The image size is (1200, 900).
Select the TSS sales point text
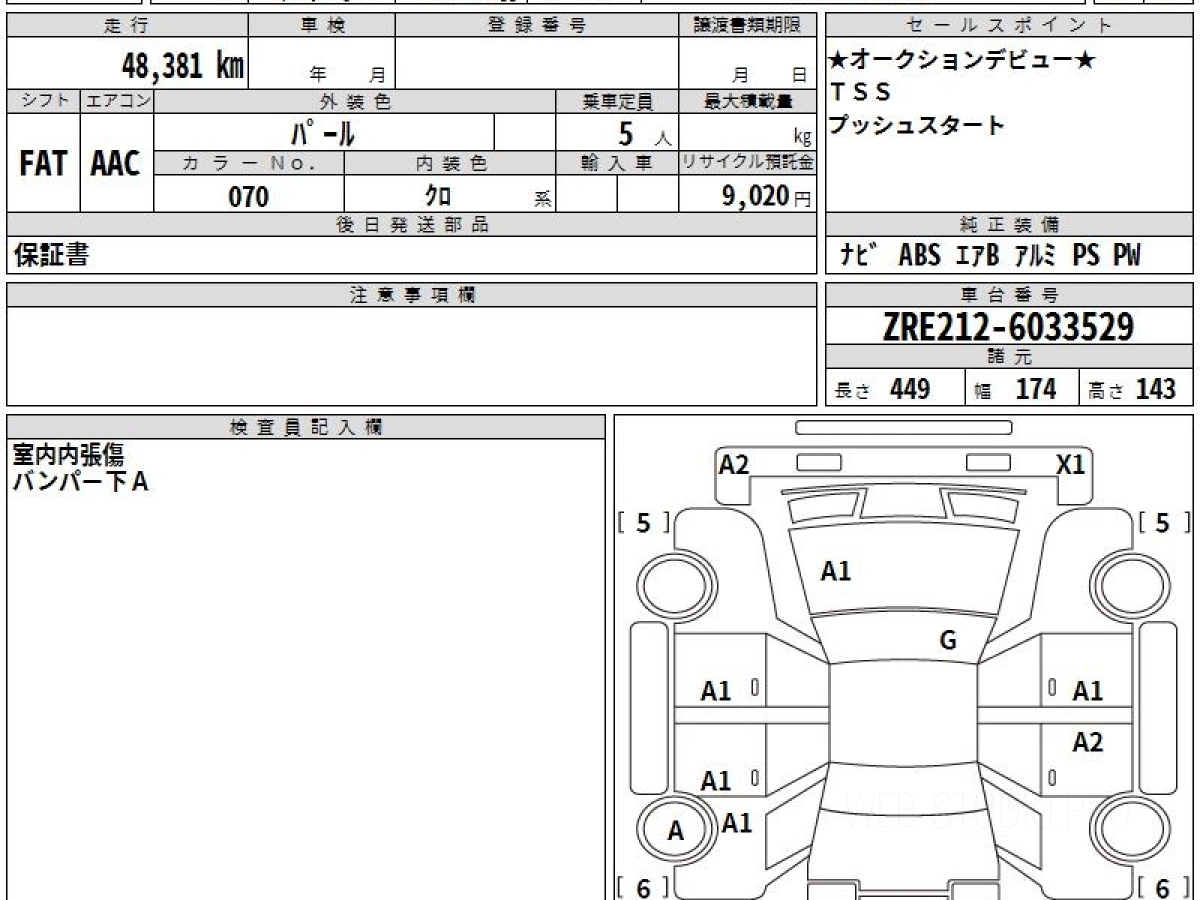point(860,93)
